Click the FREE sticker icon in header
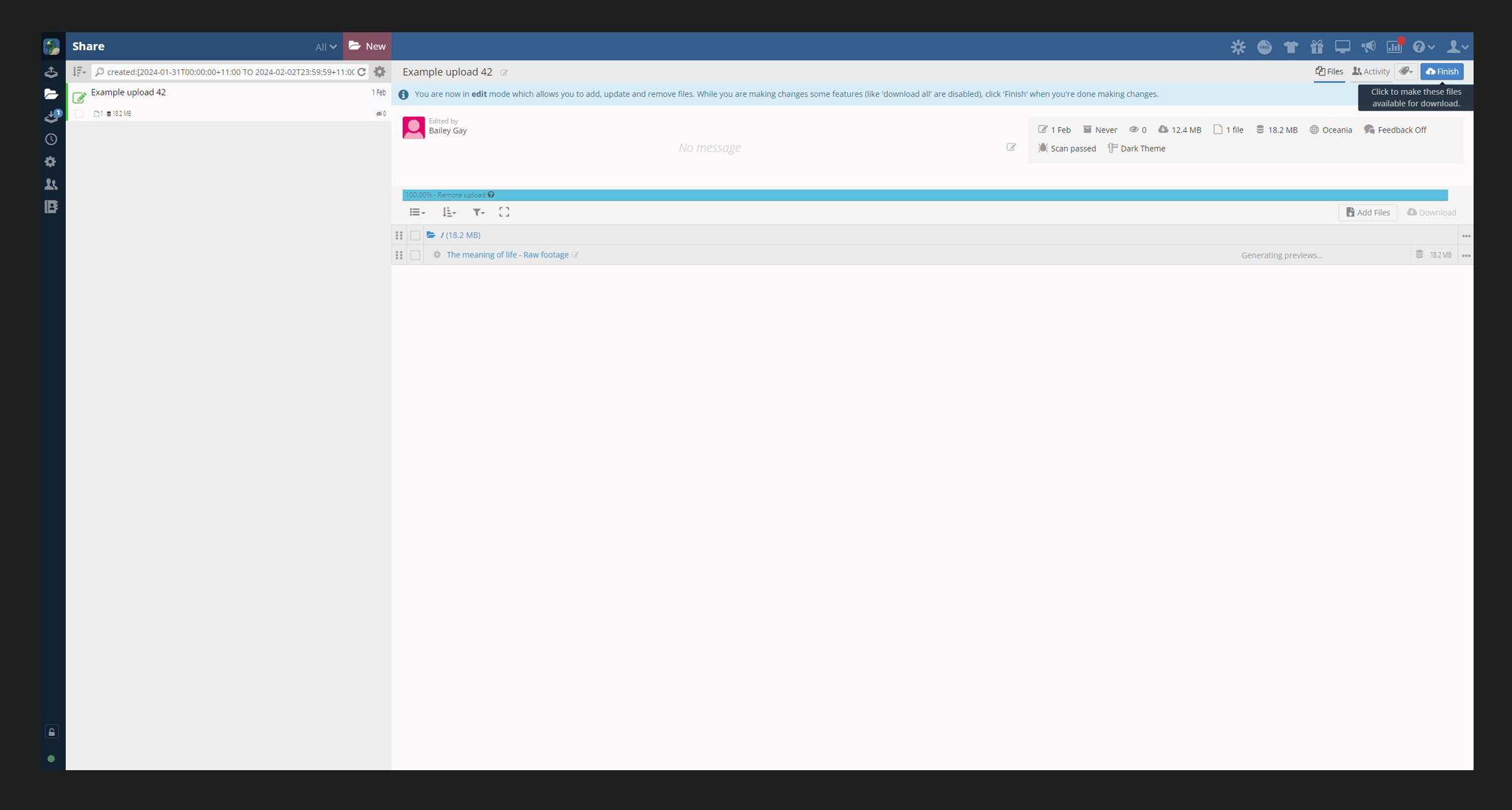This screenshot has height=810, width=1512. pyautogui.click(x=1264, y=47)
